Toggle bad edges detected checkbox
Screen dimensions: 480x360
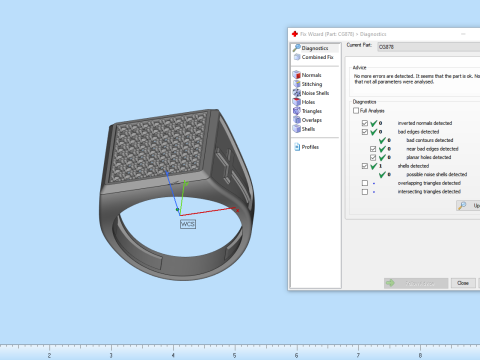click(365, 132)
